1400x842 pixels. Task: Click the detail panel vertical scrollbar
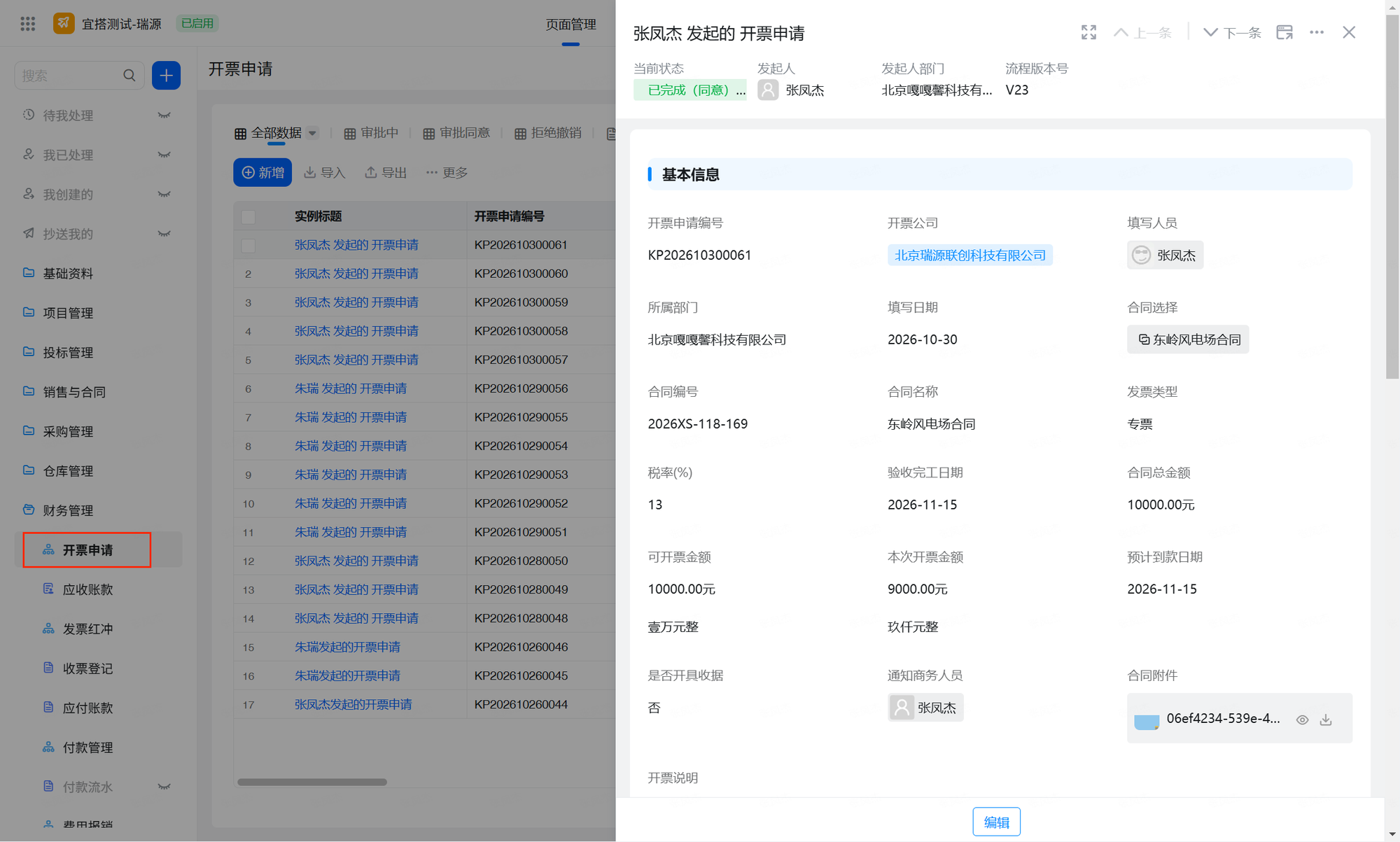coord(1392,196)
